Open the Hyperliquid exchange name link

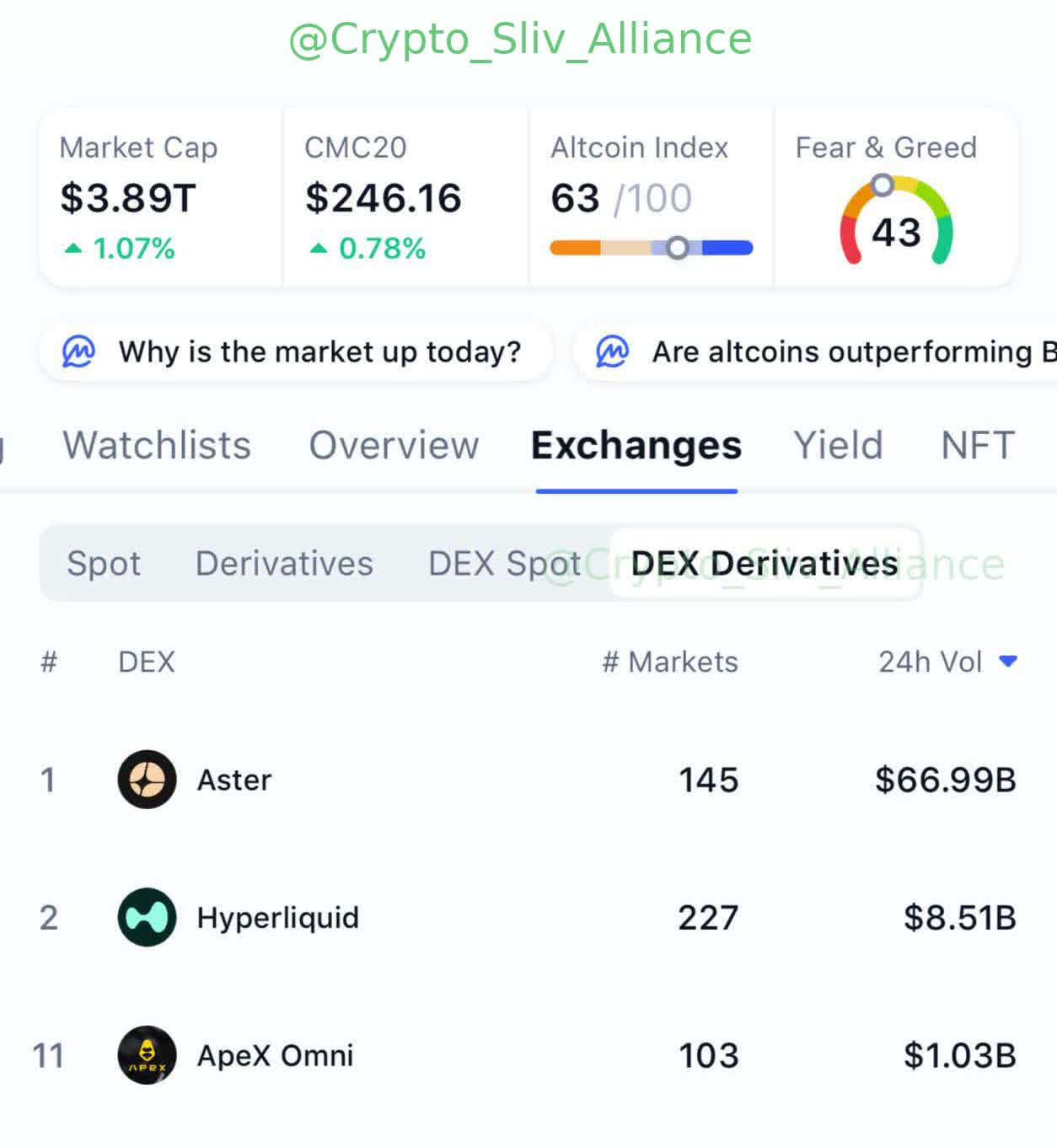click(x=278, y=917)
